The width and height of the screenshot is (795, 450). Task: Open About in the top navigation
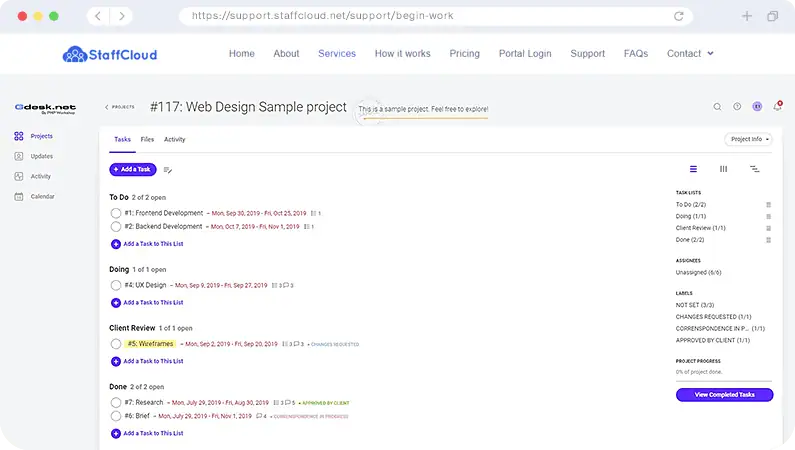tap(286, 54)
